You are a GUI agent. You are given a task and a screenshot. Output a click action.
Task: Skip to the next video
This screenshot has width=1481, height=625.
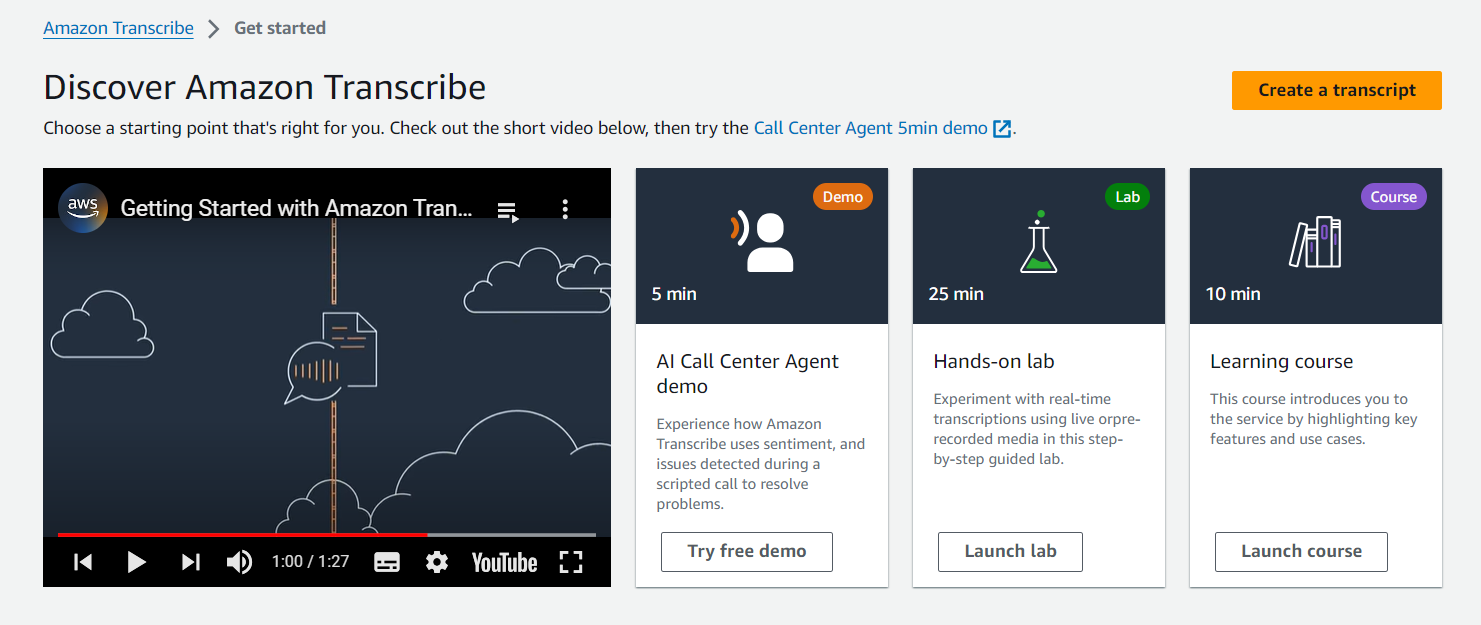[x=190, y=562]
